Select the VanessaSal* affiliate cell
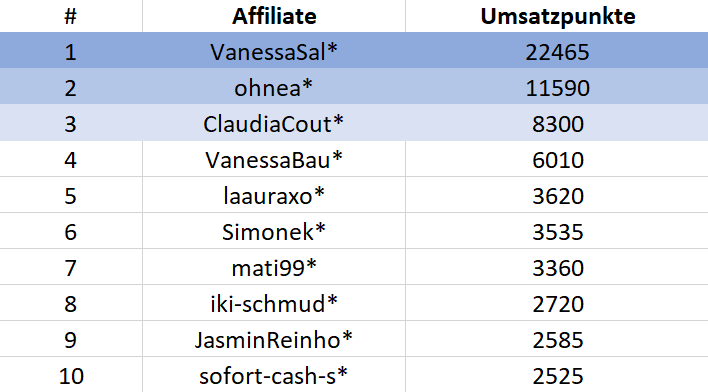The height and width of the screenshot is (392, 708). coord(274,52)
